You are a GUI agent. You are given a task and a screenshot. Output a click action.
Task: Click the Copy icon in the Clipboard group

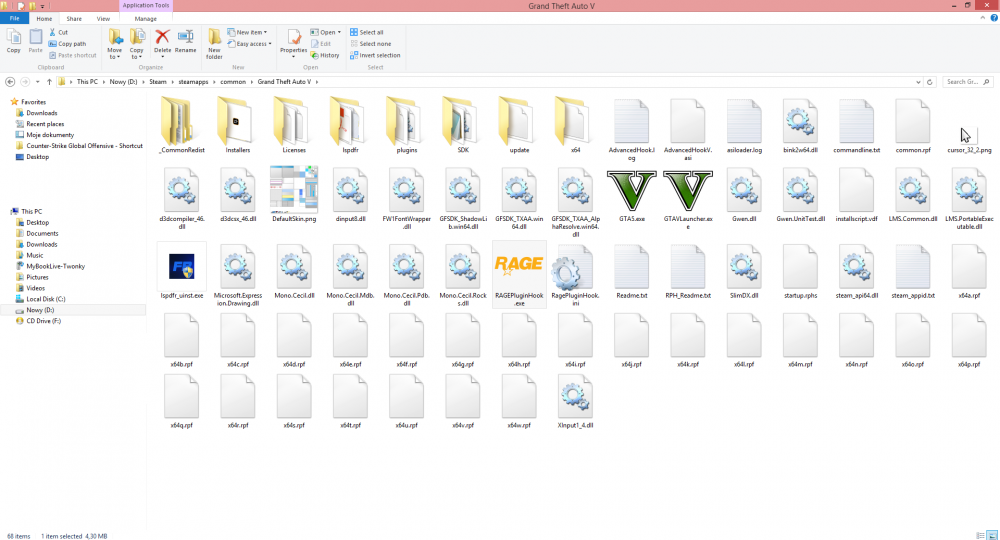coord(13,38)
